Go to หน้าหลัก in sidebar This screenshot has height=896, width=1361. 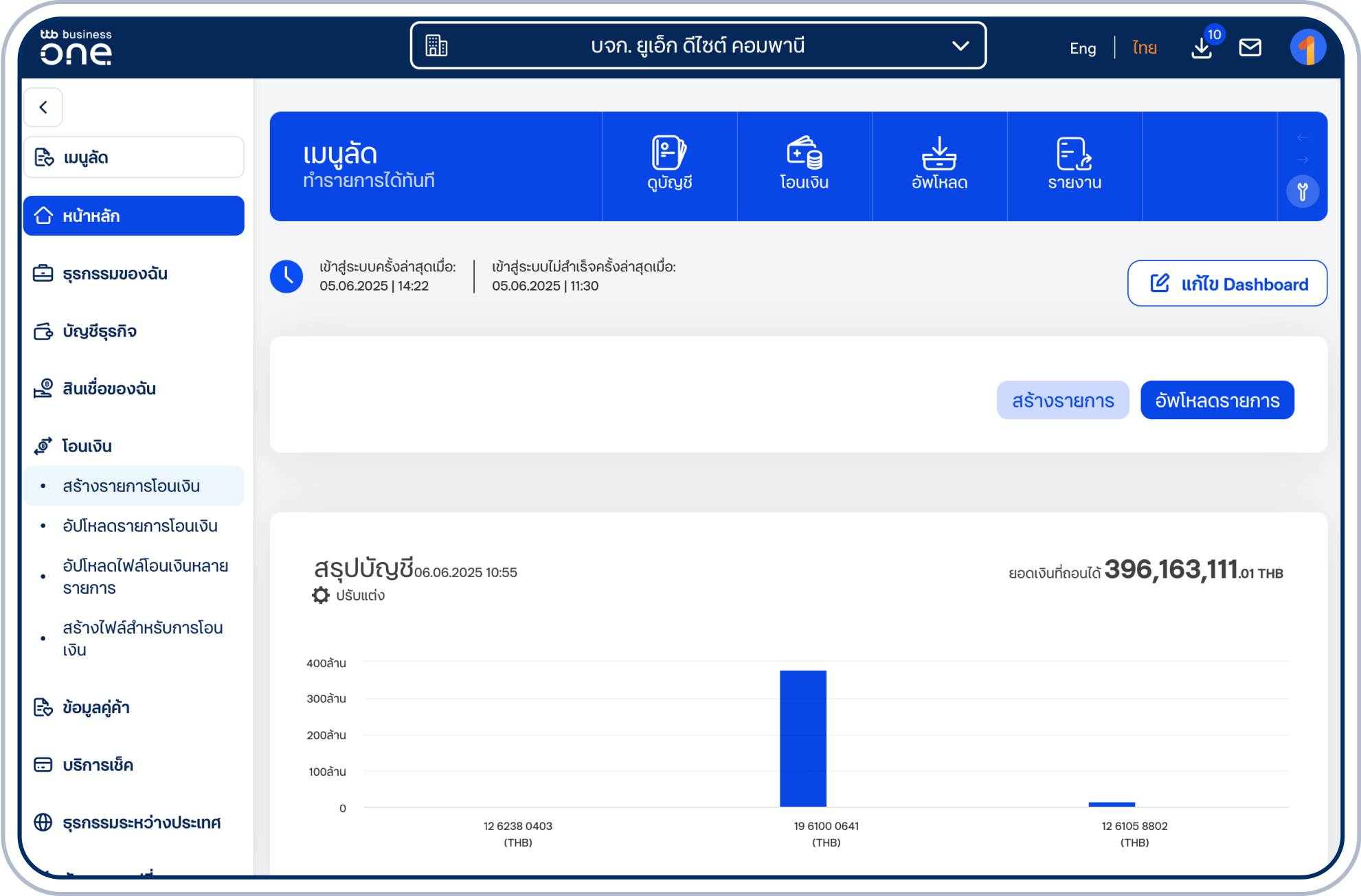(133, 216)
